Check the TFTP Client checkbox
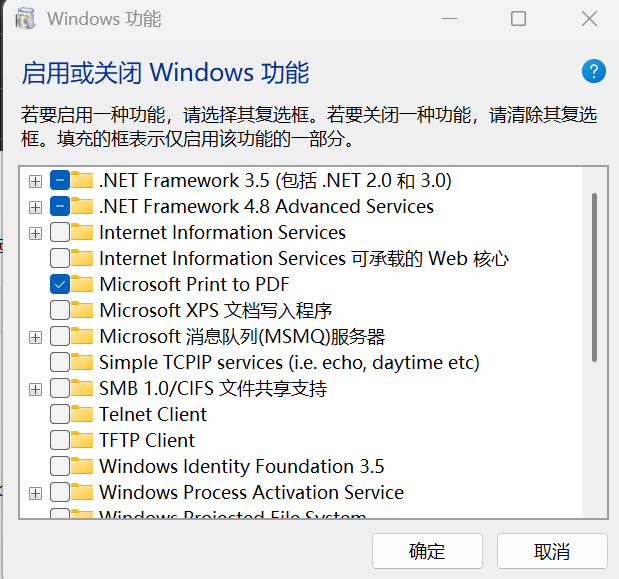 (x=59, y=440)
